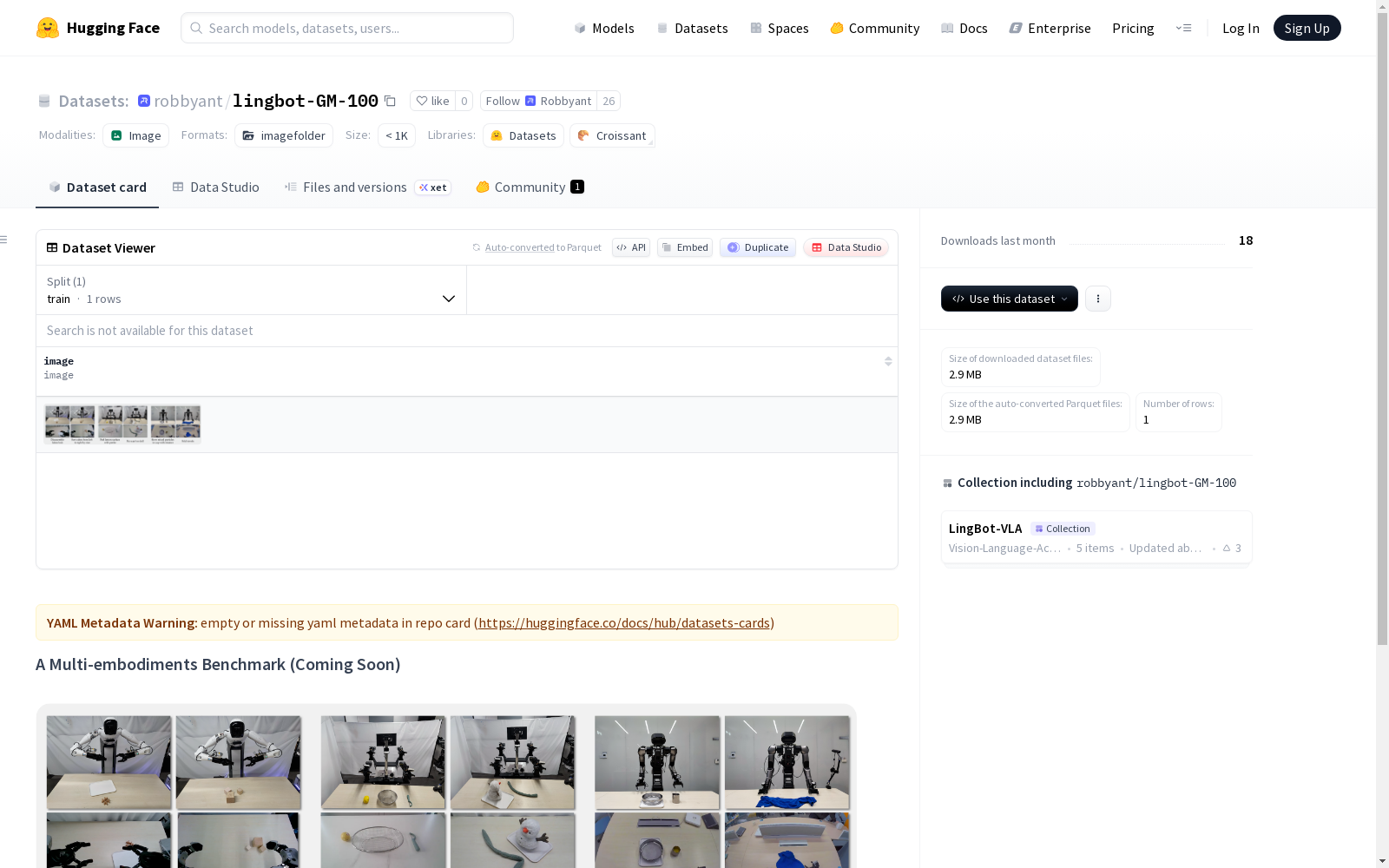Screen dimensions: 1389x868
Task: Click the Dataset Viewer table icon
Action: (52, 247)
